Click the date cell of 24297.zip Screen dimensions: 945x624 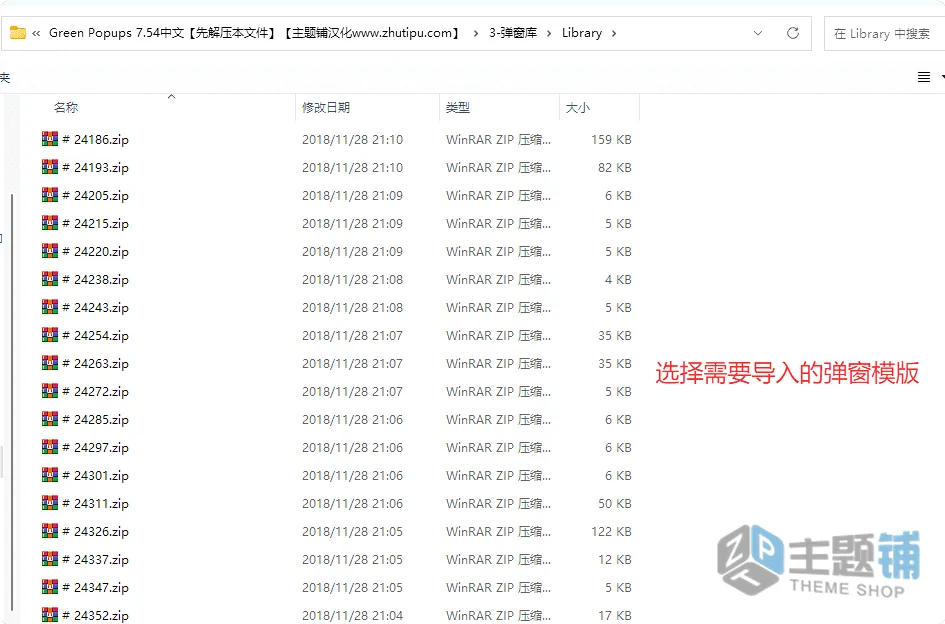coord(353,447)
